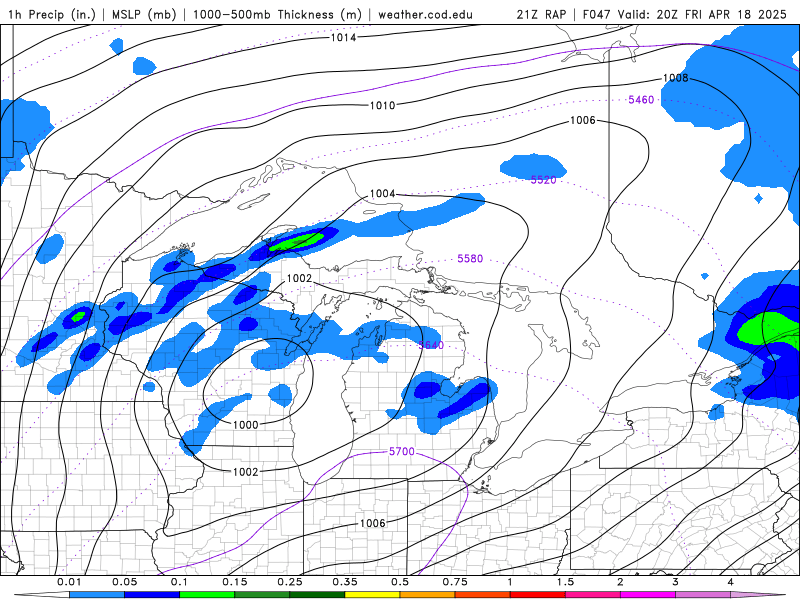Click the Valid: 20Z FRI APR 18 2025 text
The image size is (800, 600).
[702, 14]
